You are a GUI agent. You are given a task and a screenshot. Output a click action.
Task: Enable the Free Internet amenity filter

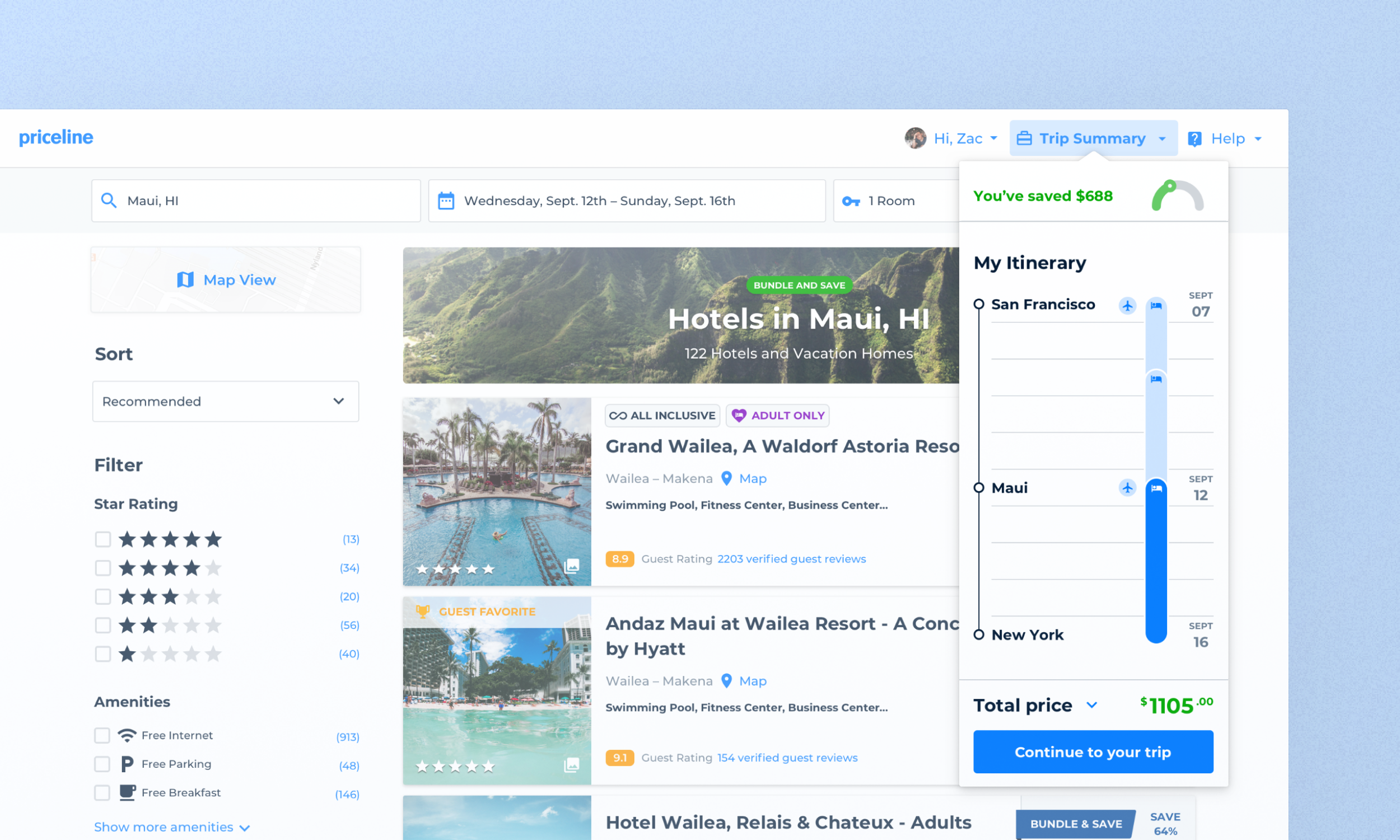(x=102, y=735)
